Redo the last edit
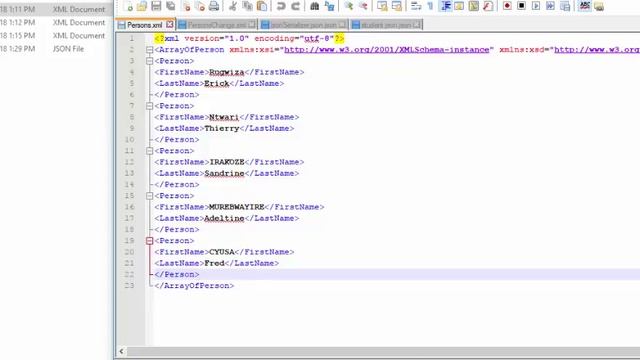The image size is (640, 360). coord(296,6)
